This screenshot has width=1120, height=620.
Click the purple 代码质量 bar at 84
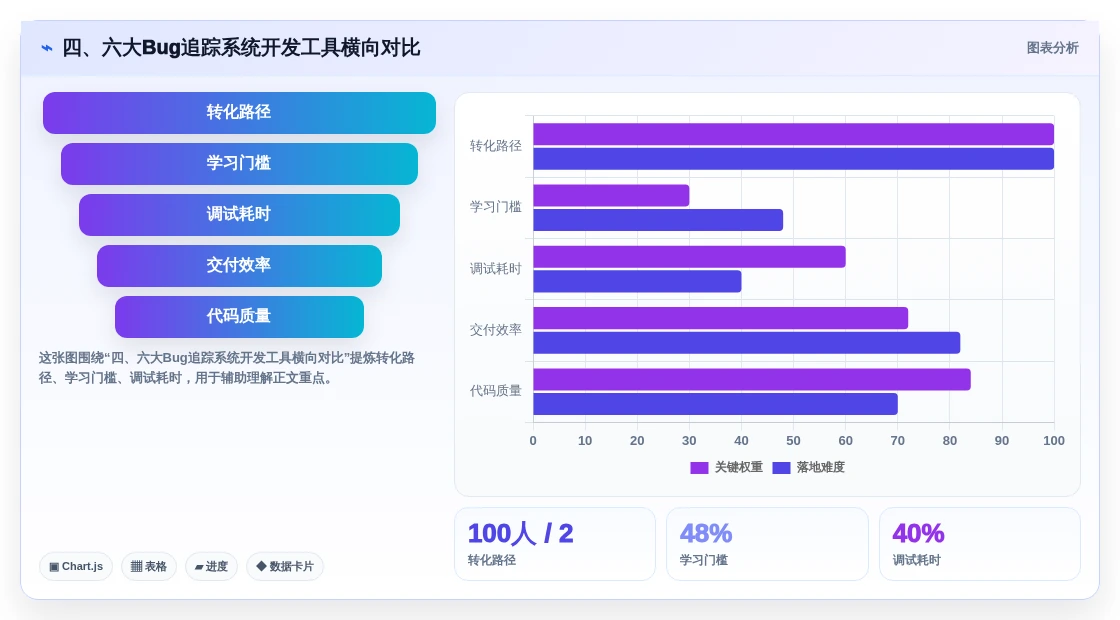(x=752, y=379)
